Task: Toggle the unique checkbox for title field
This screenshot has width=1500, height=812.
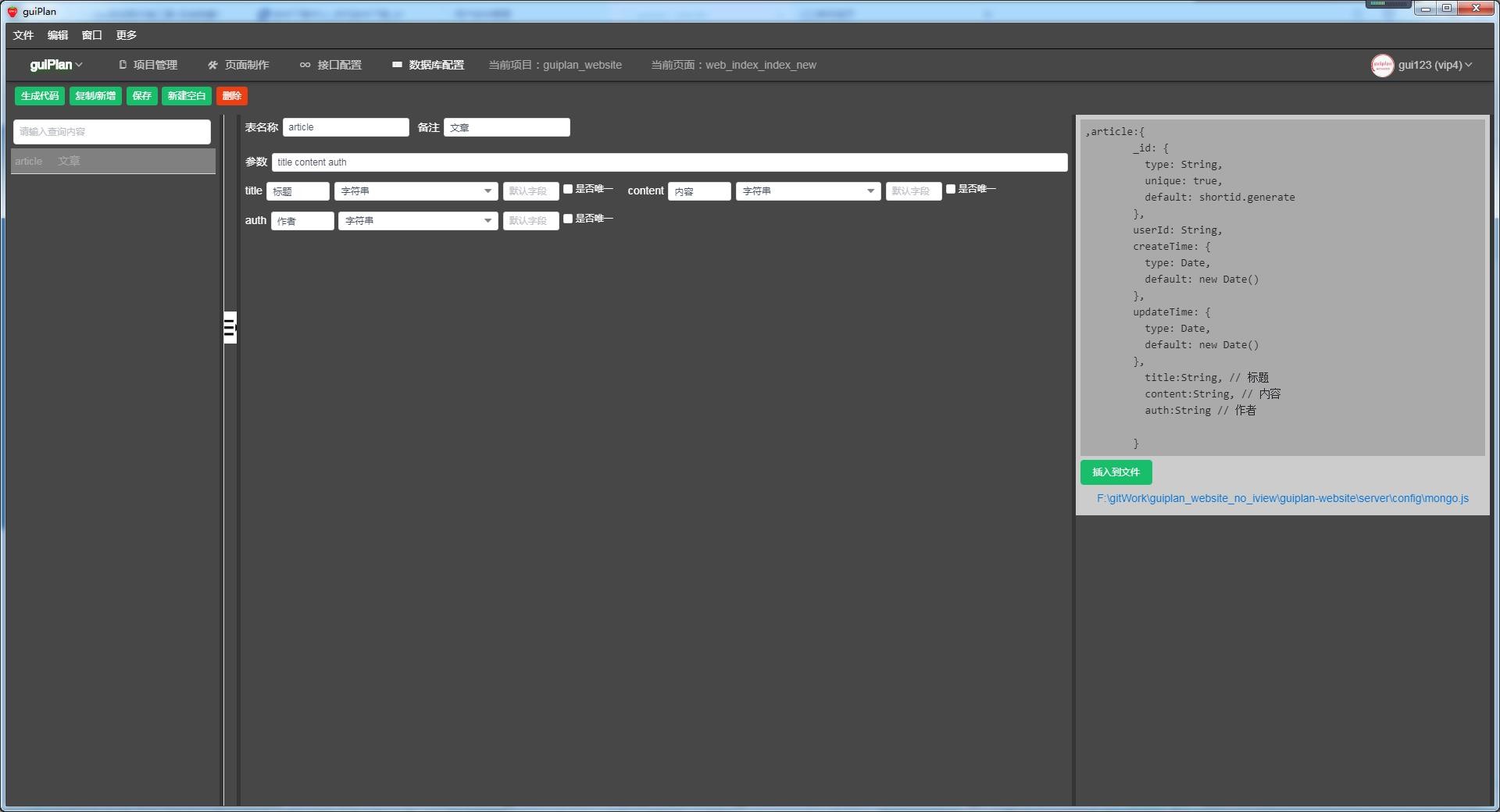Action: tap(568, 190)
